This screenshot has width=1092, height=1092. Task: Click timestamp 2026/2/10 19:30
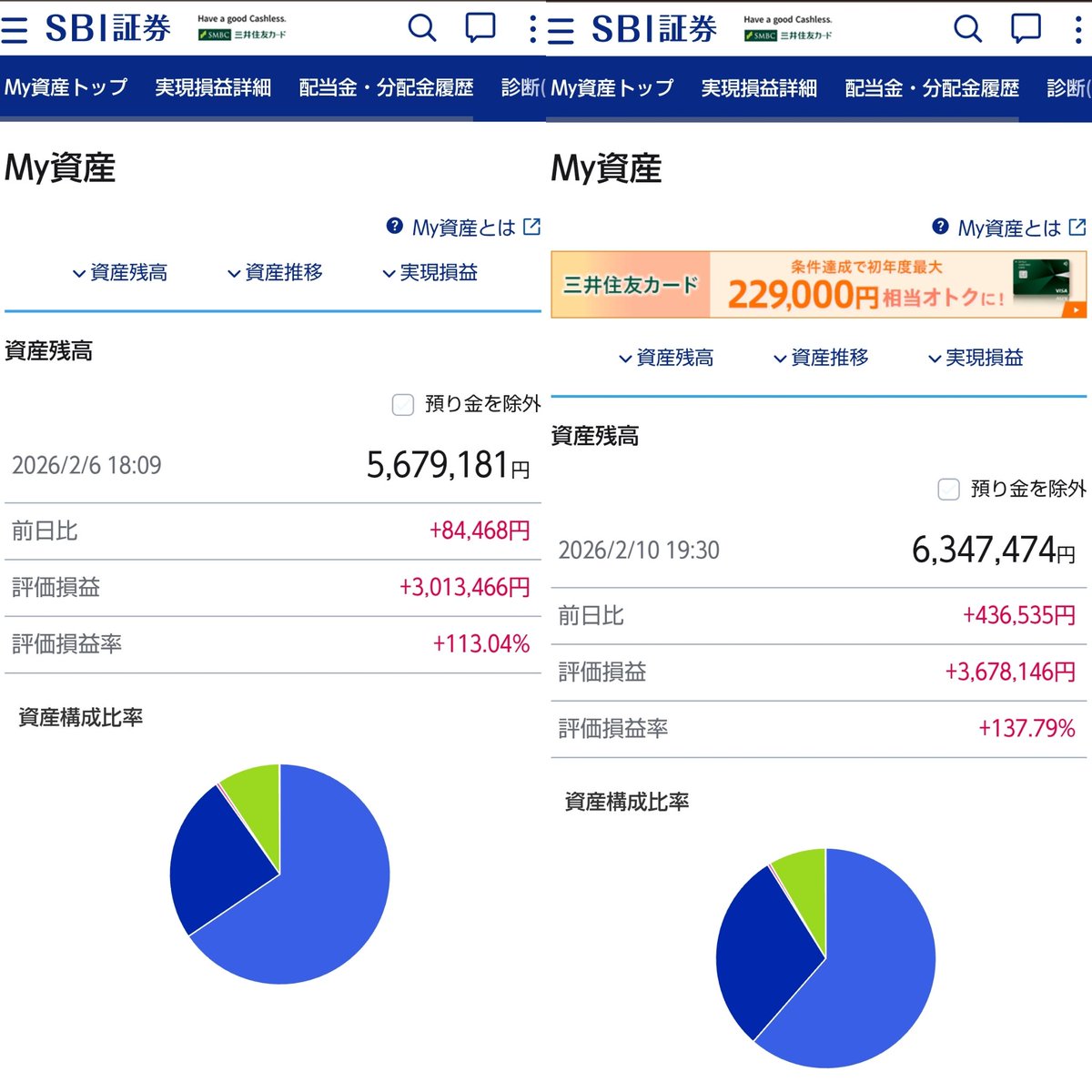pos(639,550)
